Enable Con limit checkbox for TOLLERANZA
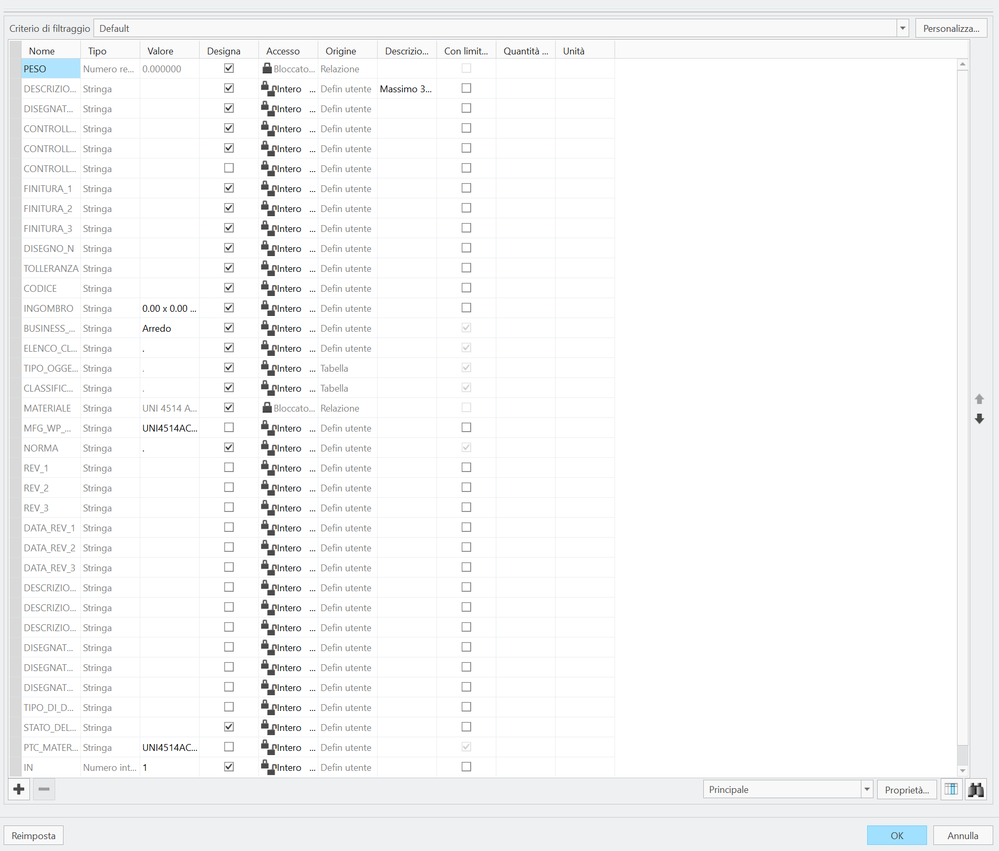Viewport: 999px width, 851px height. 466,268
